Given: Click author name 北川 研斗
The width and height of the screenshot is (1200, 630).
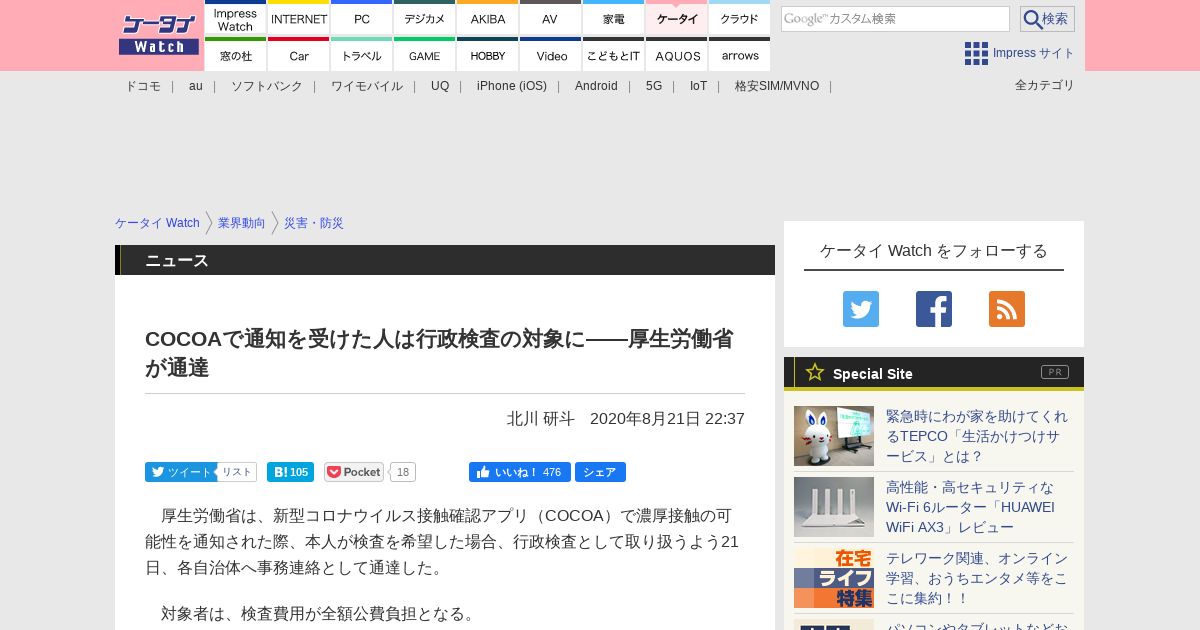Looking at the screenshot, I should [541, 419].
